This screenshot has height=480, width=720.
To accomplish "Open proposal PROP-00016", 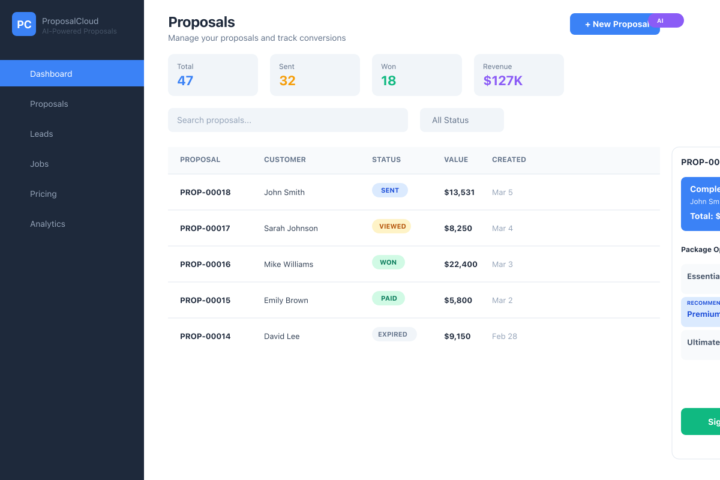I will (205, 264).
